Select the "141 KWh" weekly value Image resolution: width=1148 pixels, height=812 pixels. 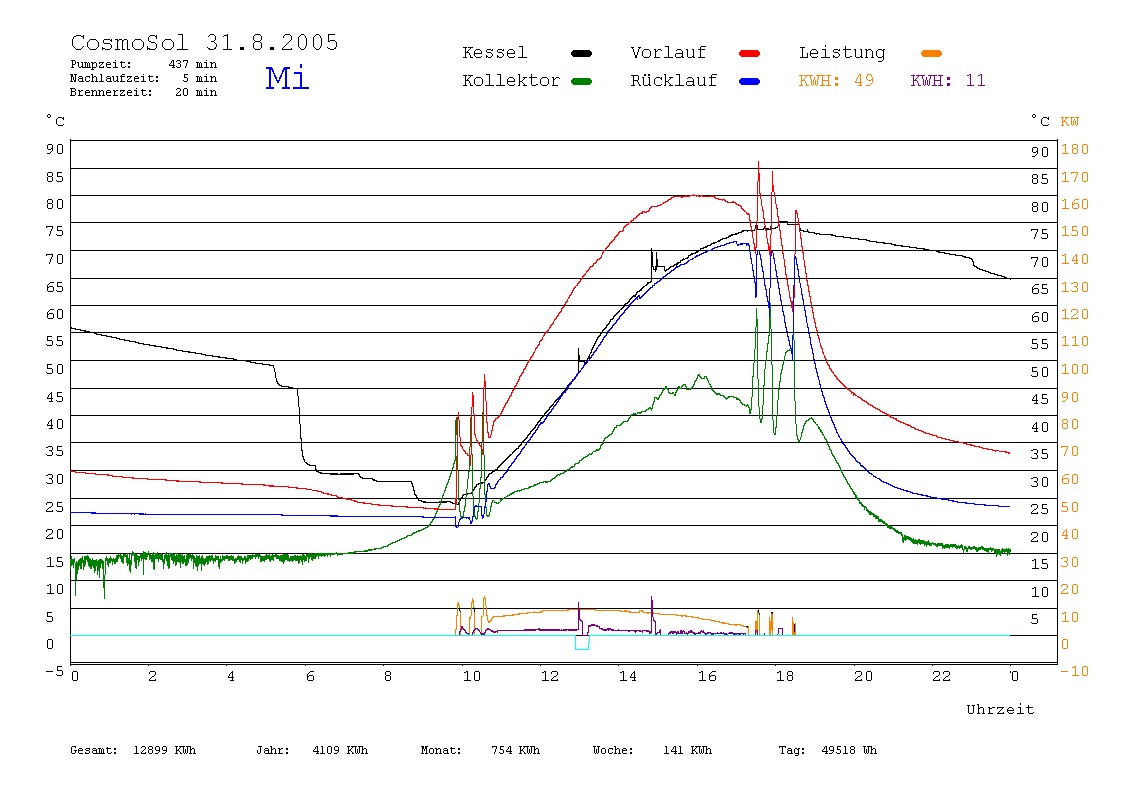687,750
